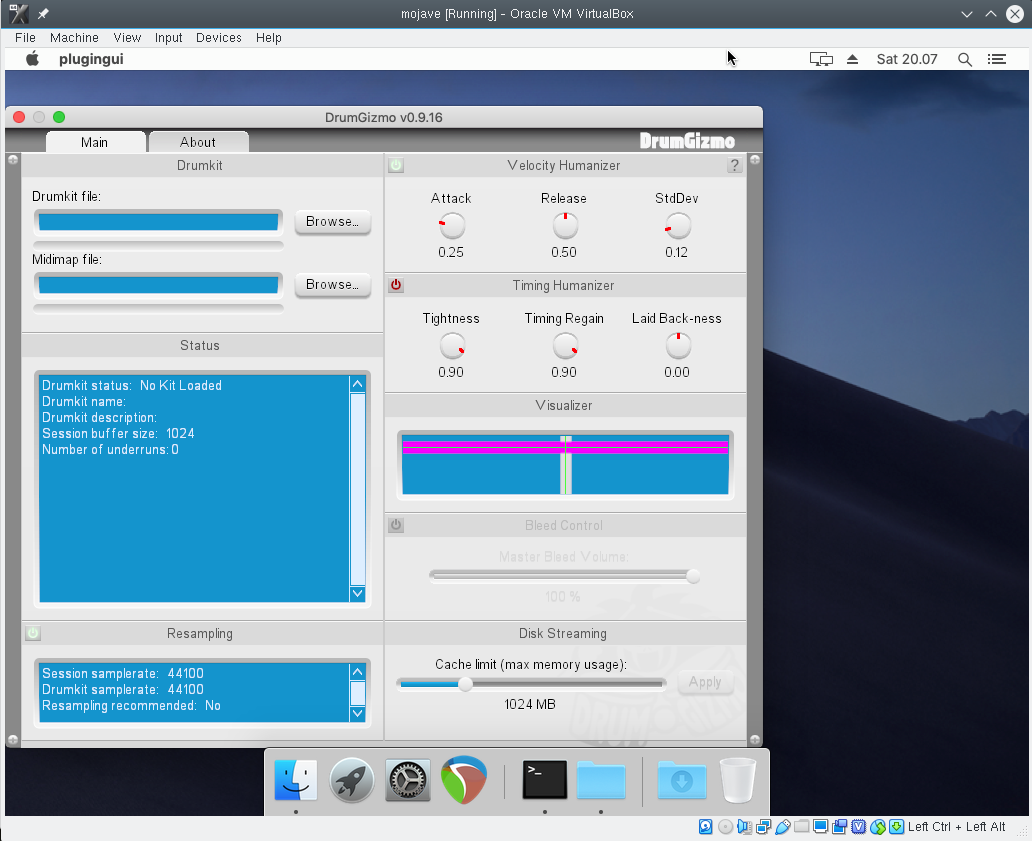The image size is (1032, 841).
Task: Click the network indicator in VirtualBox status bar
Action: click(x=763, y=827)
